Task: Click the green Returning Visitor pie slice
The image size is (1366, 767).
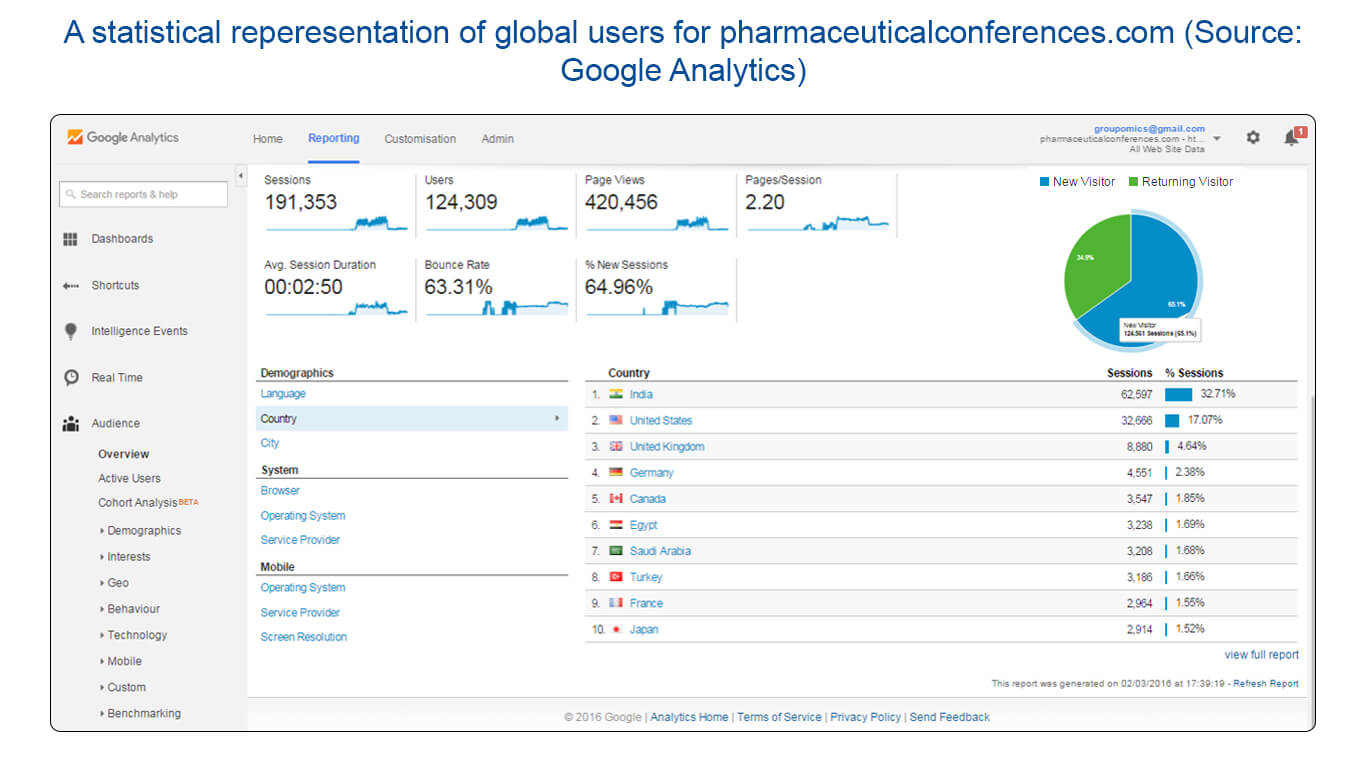Action: [1095, 260]
